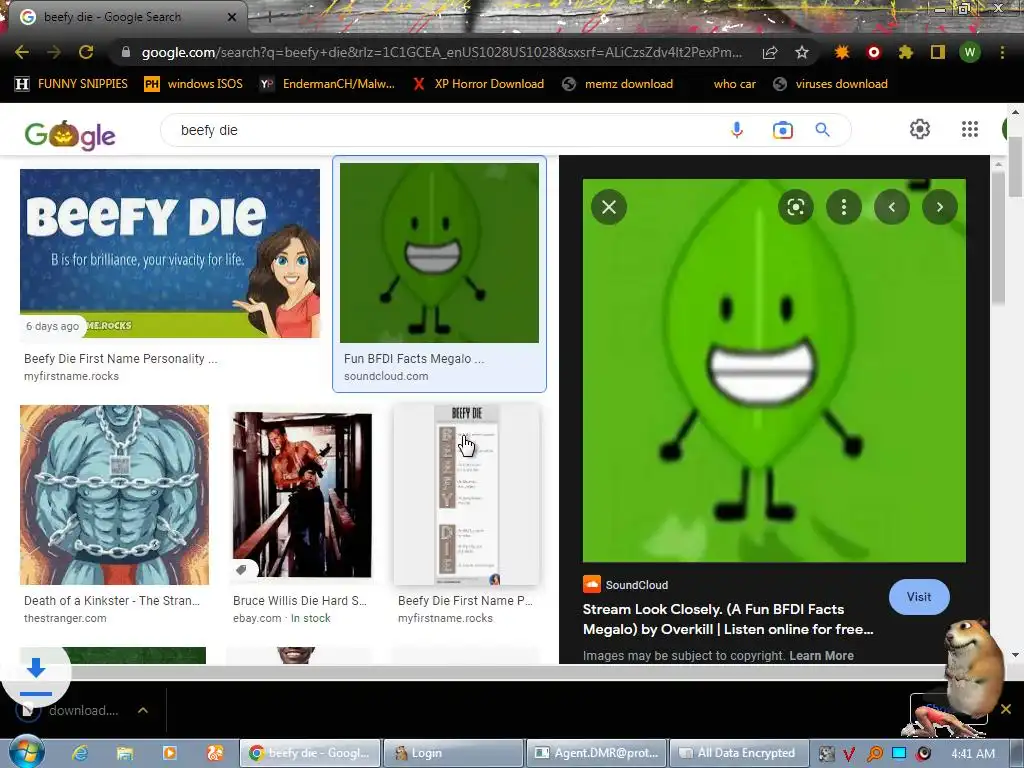View site information via the lock icon
Image resolution: width=1024 pixels, height=768 pixels.
tap(126, 52)
